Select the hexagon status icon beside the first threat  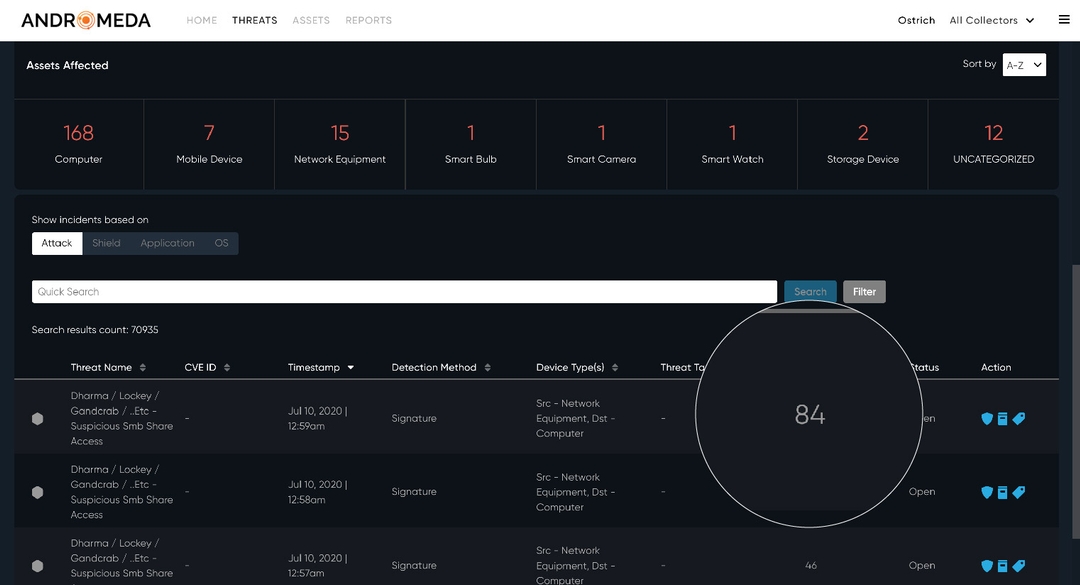37,418
